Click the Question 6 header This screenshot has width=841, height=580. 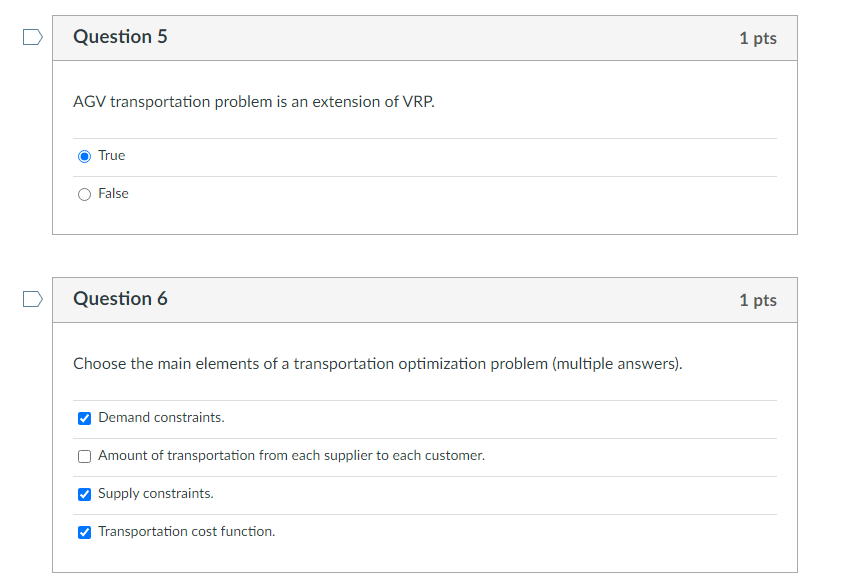click(120, 298)
